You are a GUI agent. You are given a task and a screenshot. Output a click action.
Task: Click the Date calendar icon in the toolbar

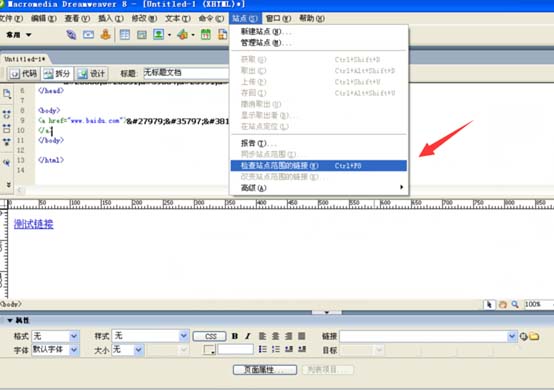pyautogui.click(x=206, y=35)
